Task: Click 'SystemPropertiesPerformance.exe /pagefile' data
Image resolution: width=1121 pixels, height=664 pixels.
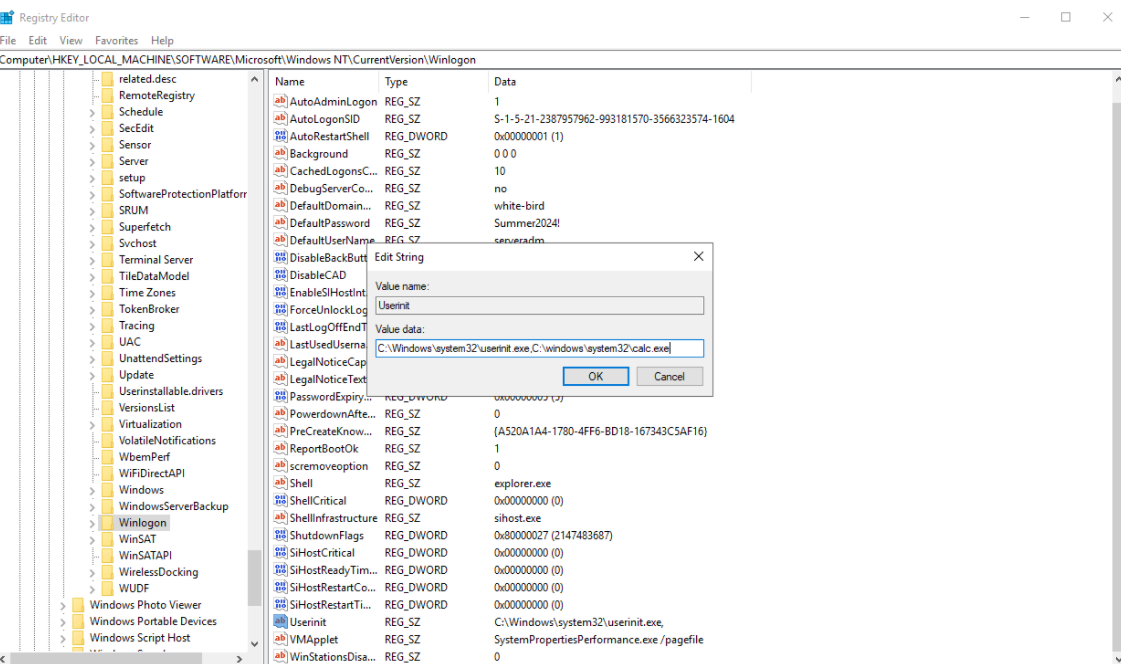Action: (x=598, y=640)
